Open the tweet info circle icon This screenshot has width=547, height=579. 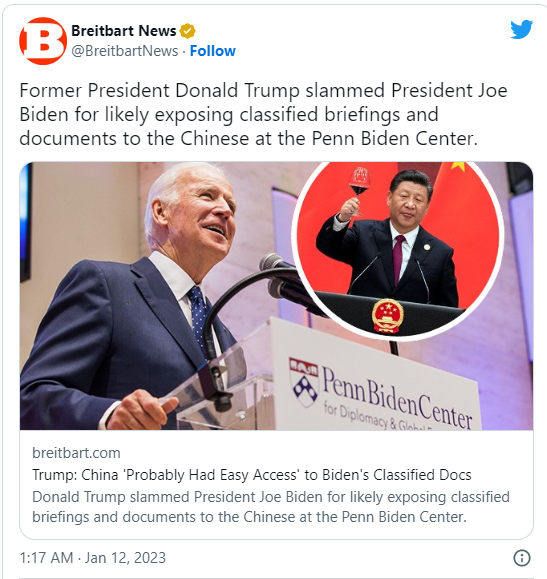click(x=522, y=558)
